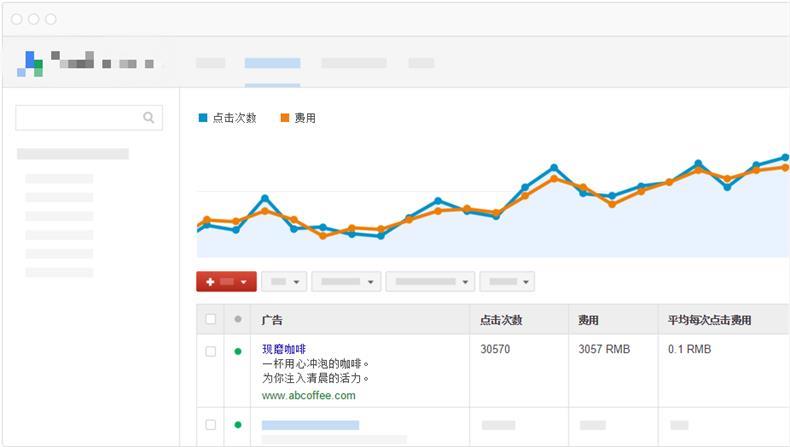The height and width of the screenshot is (447, 790).
Task: Expand the first gray dropdown after red button
Action: pyautogui.click(x=284, y=282)
